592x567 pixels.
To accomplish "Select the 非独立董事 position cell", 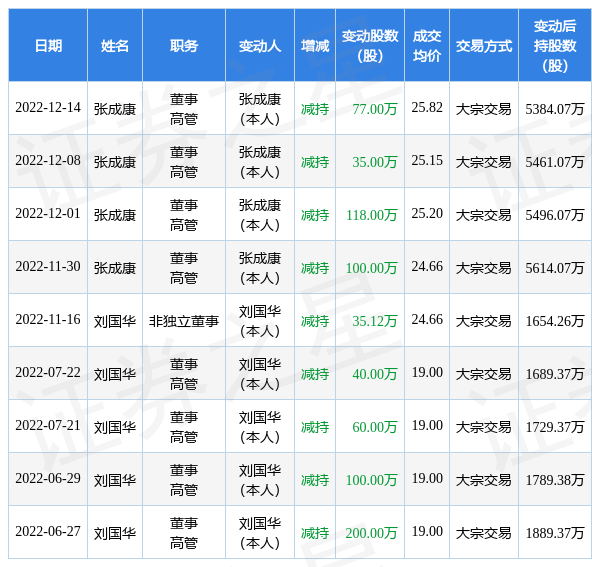I will tap(184, 321).
